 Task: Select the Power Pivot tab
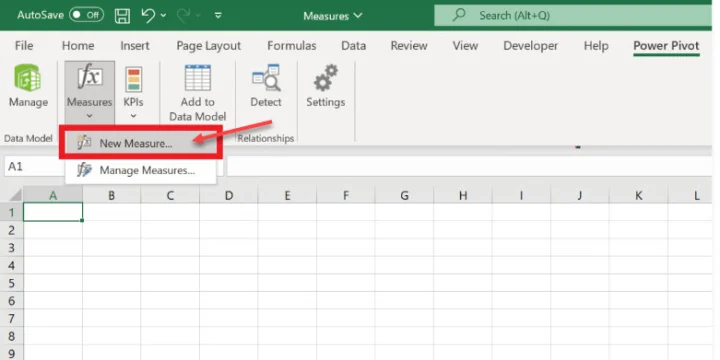click(666, 45)
